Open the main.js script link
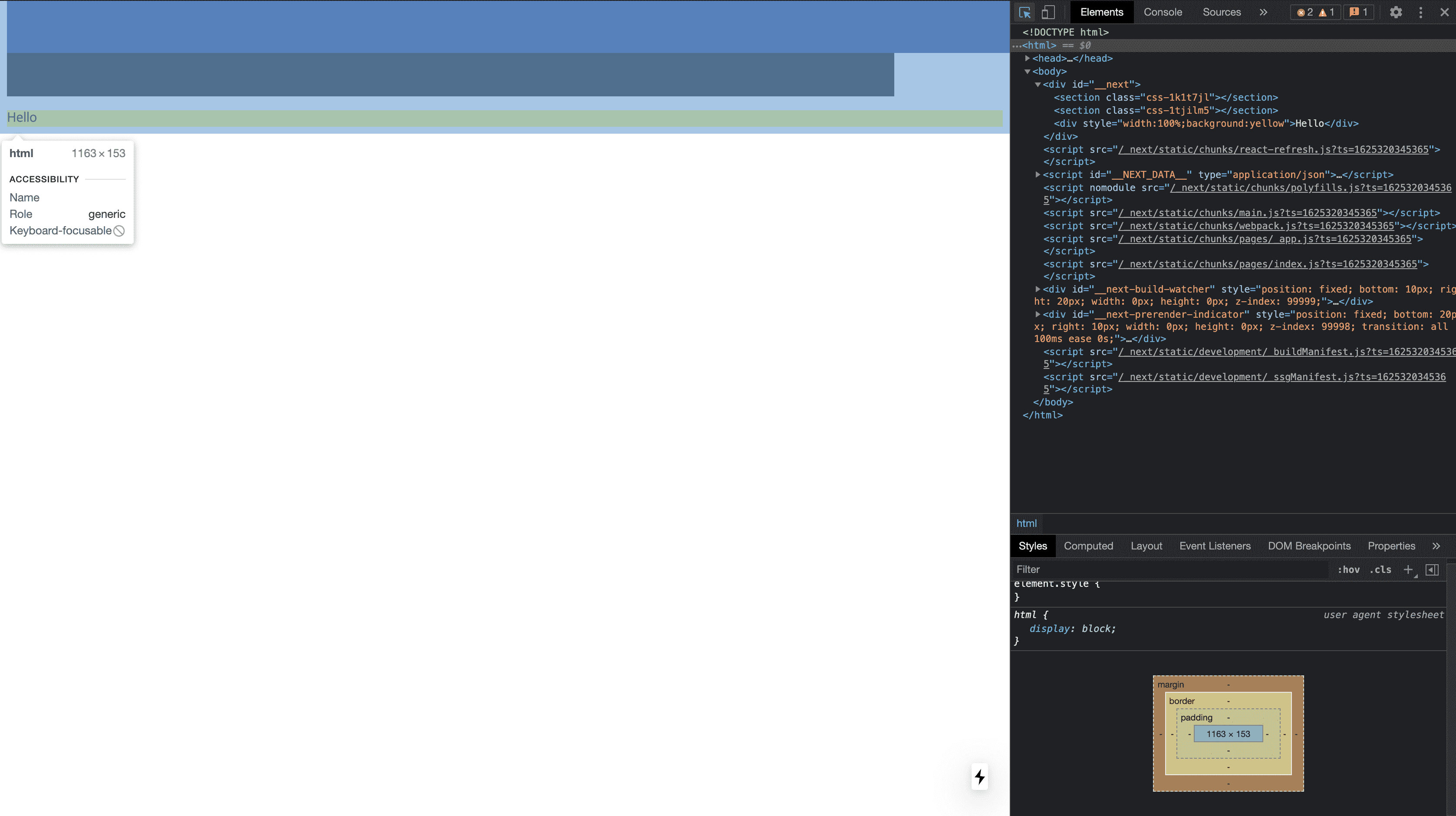The image size is (1456, 816). click(1248, 213)
